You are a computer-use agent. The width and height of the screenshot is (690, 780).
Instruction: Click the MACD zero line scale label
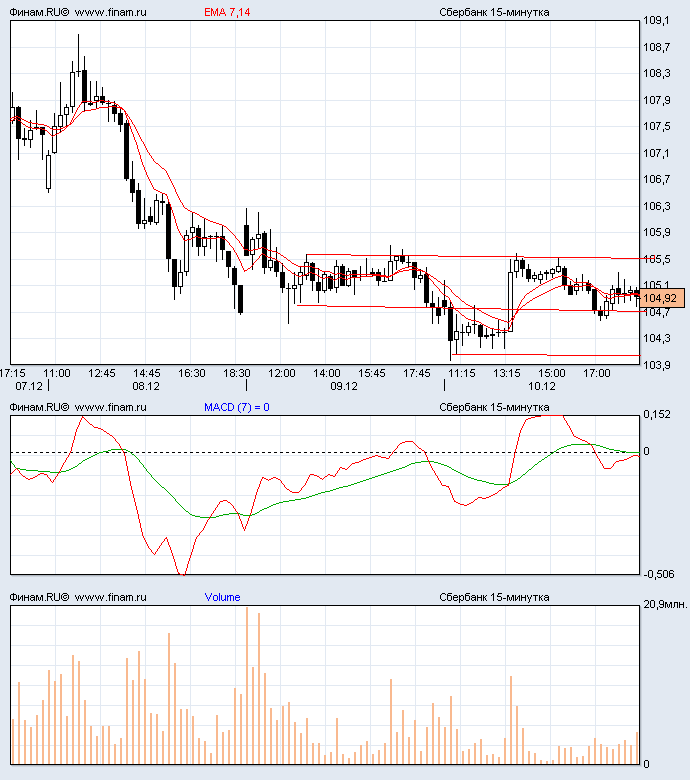click(646, 451)
